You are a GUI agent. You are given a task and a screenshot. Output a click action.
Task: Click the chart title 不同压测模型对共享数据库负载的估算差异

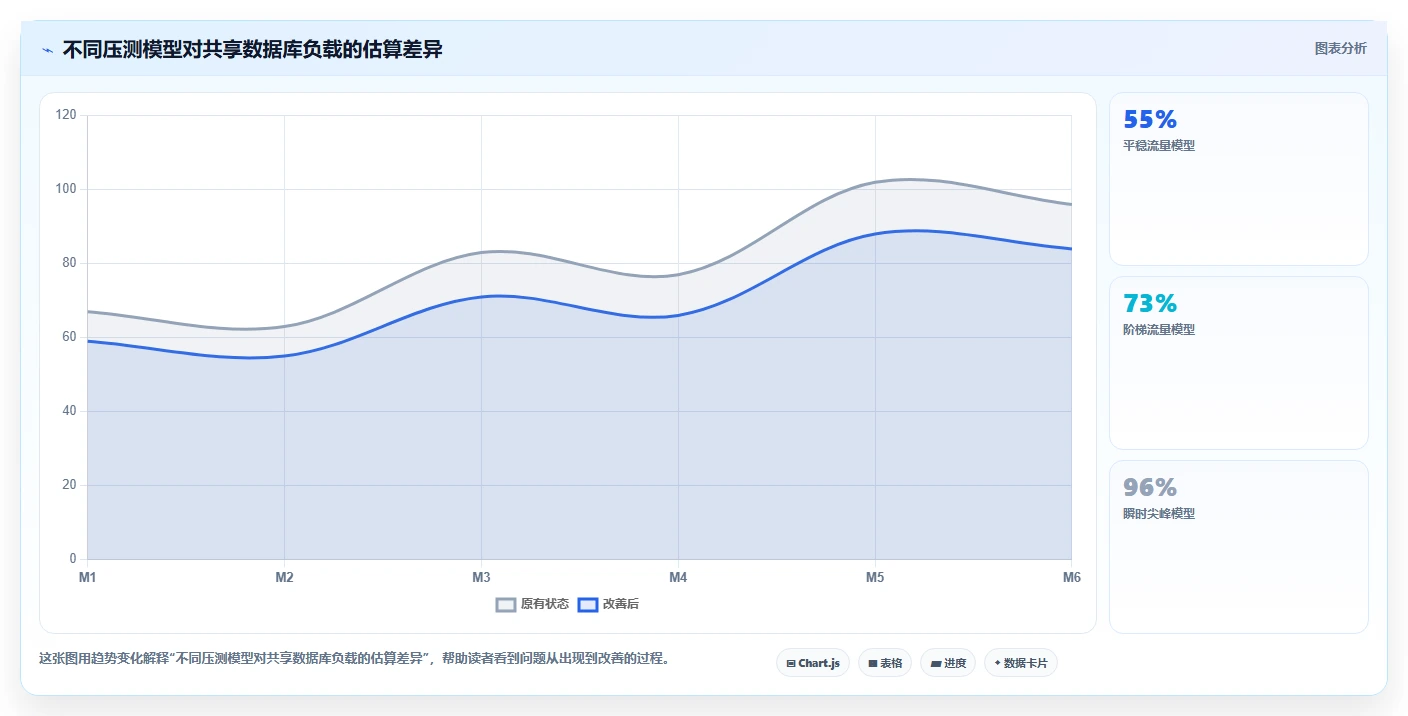252,50
